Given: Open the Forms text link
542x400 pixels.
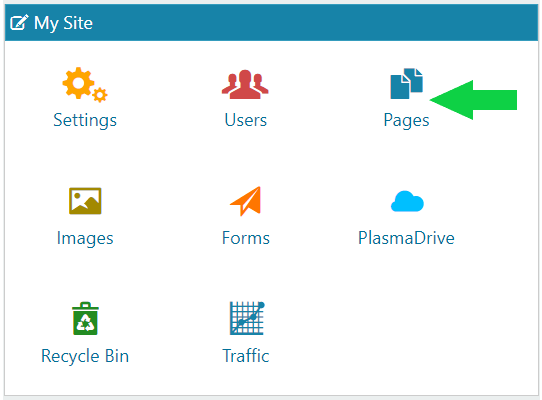Looking at the screenshot, I should pyautogui.click(x=245, y=238).
